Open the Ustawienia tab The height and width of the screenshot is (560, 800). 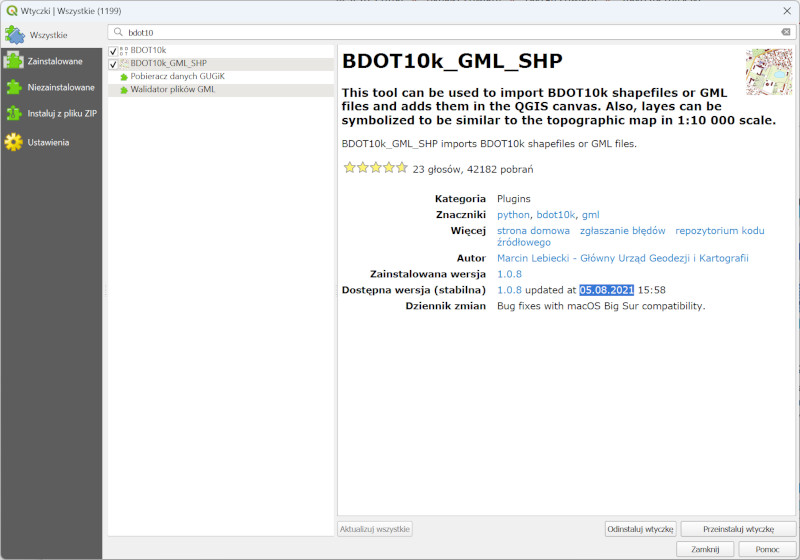tap(52, 142)
